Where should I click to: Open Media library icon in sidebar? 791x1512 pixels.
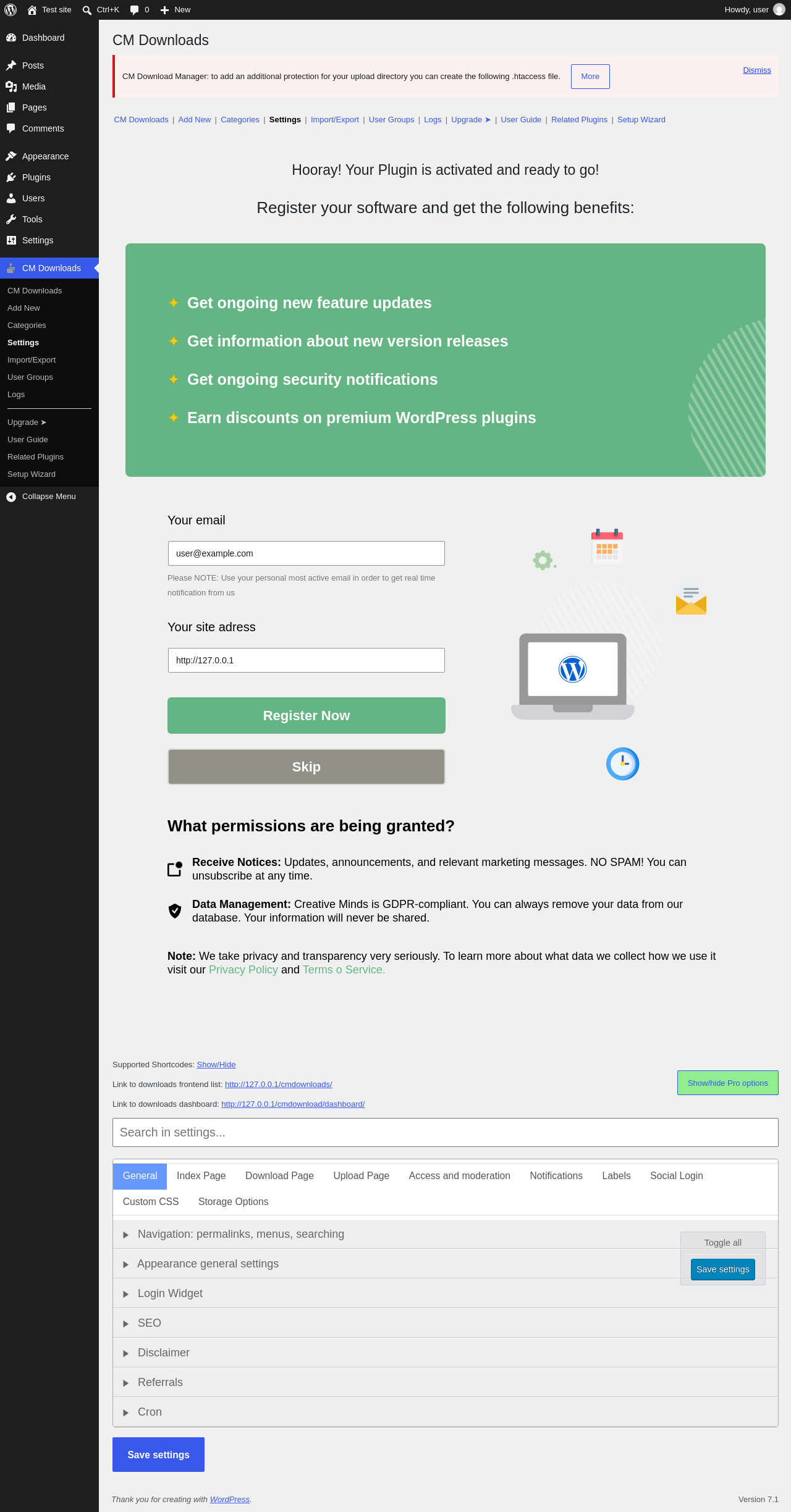[x=11, y=86]
